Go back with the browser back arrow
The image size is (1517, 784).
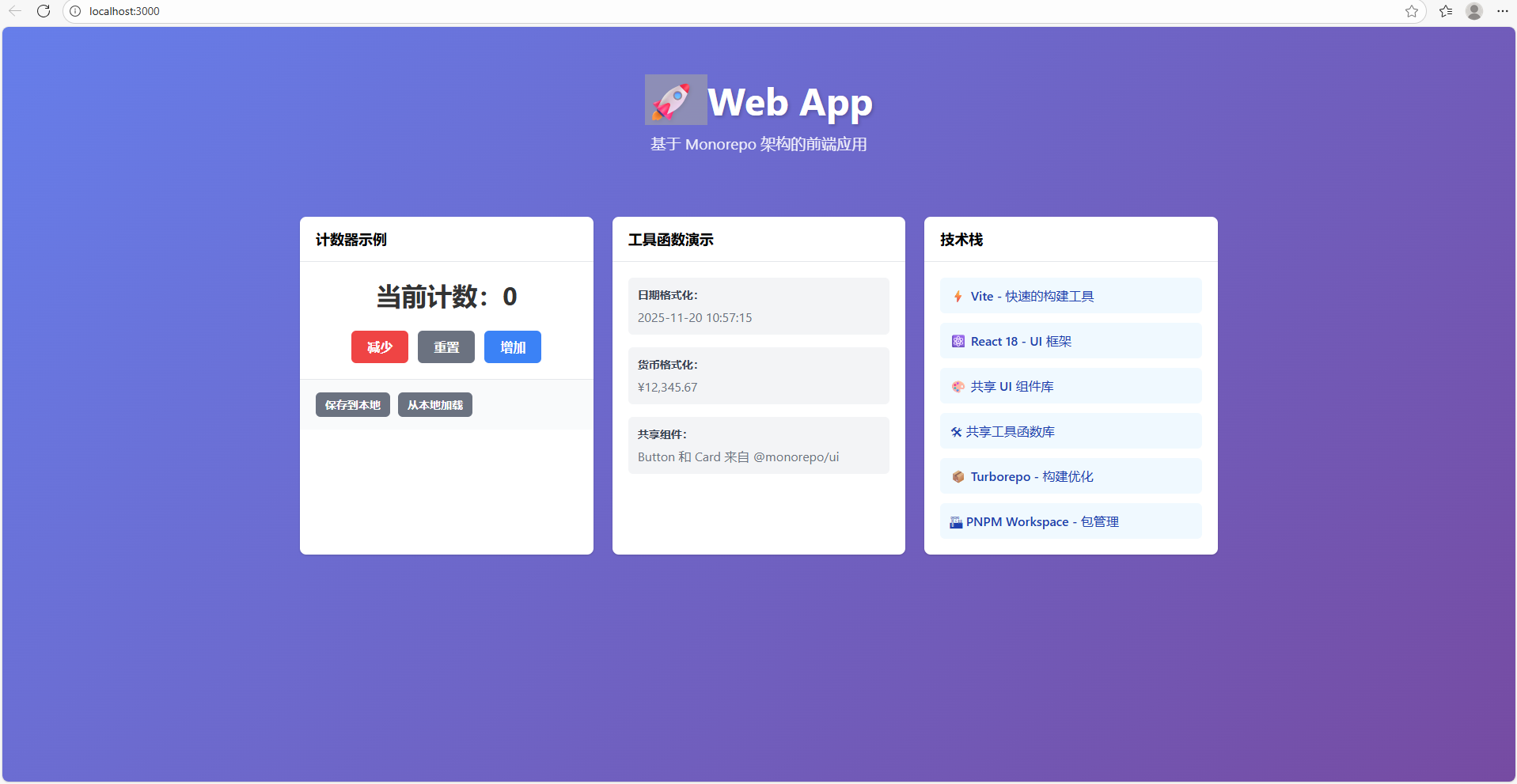tap(15, 11)
